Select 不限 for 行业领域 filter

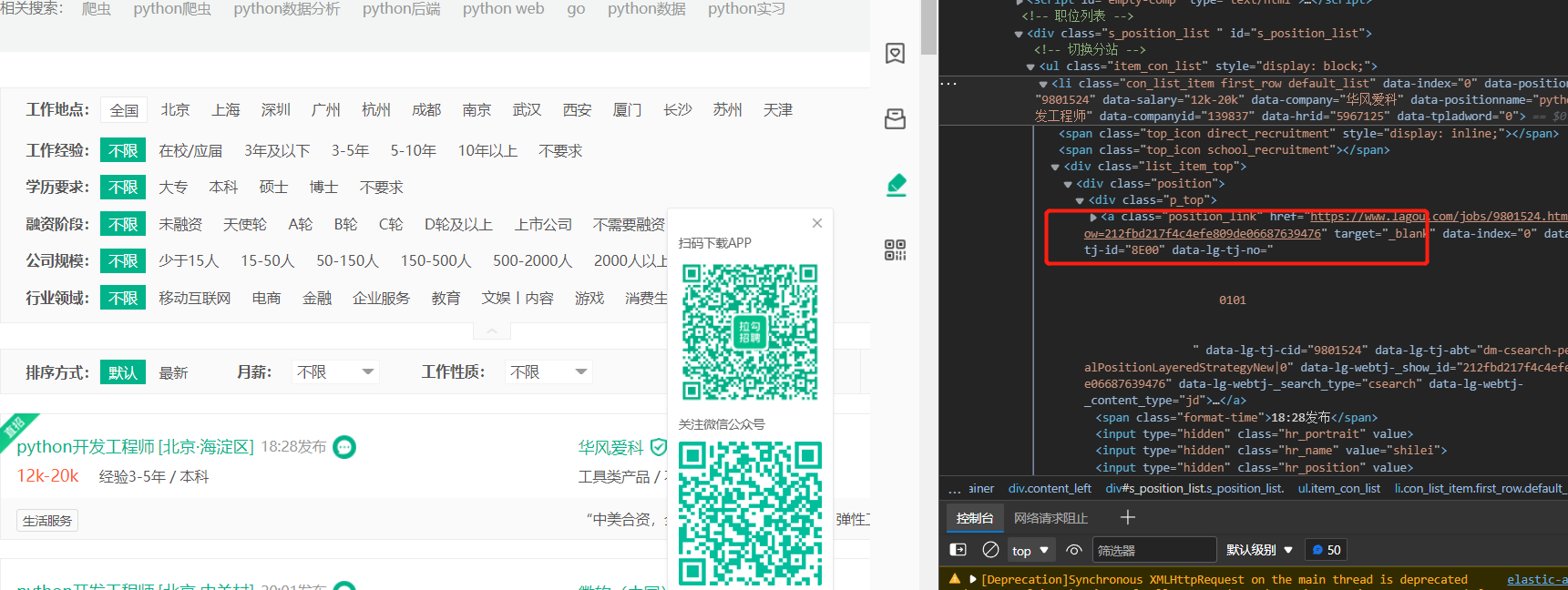(x=123, y=299)
